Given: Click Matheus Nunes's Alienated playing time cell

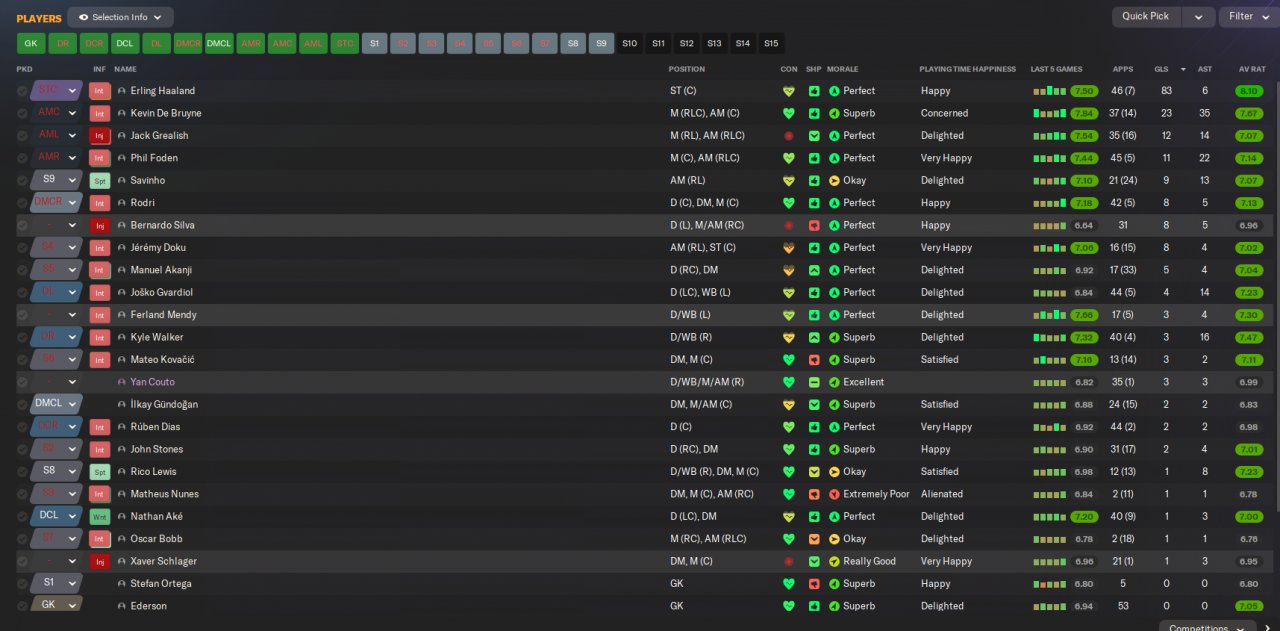Looking at the screenshot, I should click(942, 494).
